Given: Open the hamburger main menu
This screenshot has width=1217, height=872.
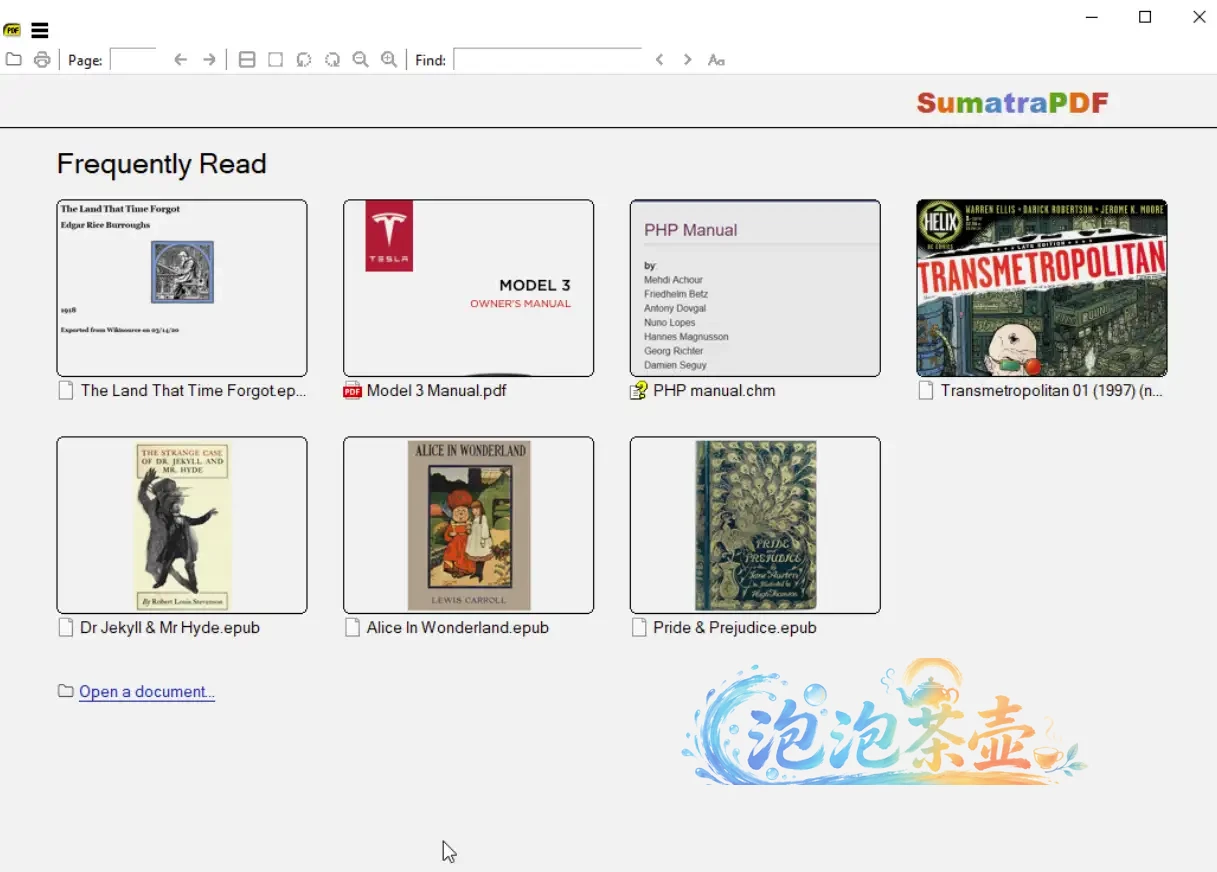Looking at the screenshot, I should (x=40, y=31).
